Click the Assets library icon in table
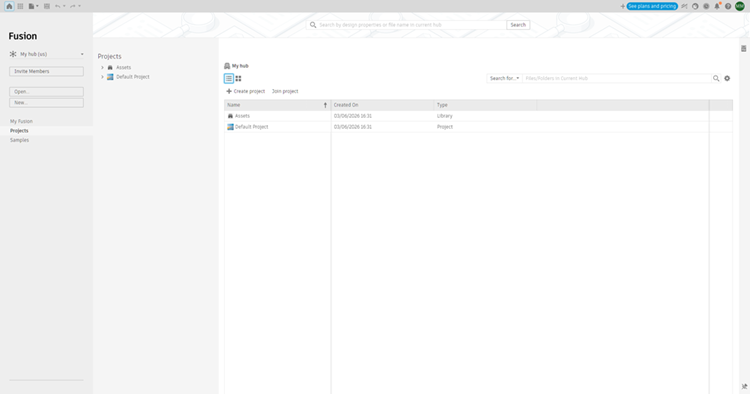Screen dimensions: 750x394 tap(230, 116)
